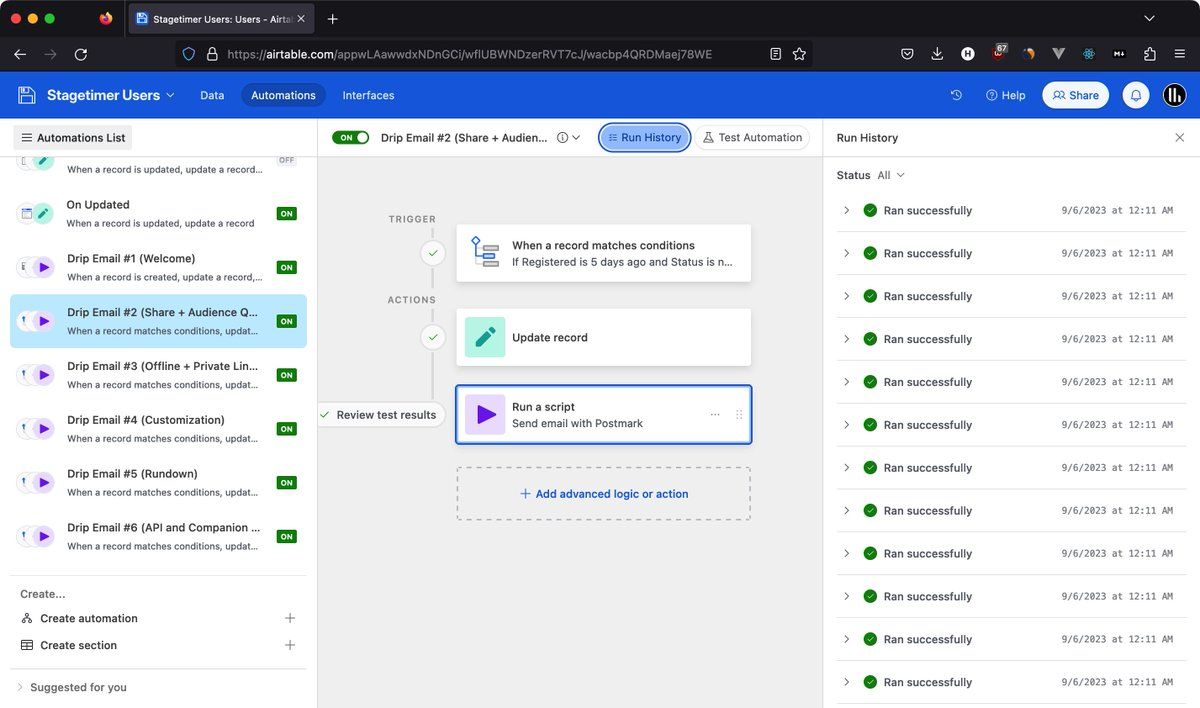This screenshot has width=1200, height=708.
Task: Bookmark this page with star icon
Action: [x=799, y=54]
